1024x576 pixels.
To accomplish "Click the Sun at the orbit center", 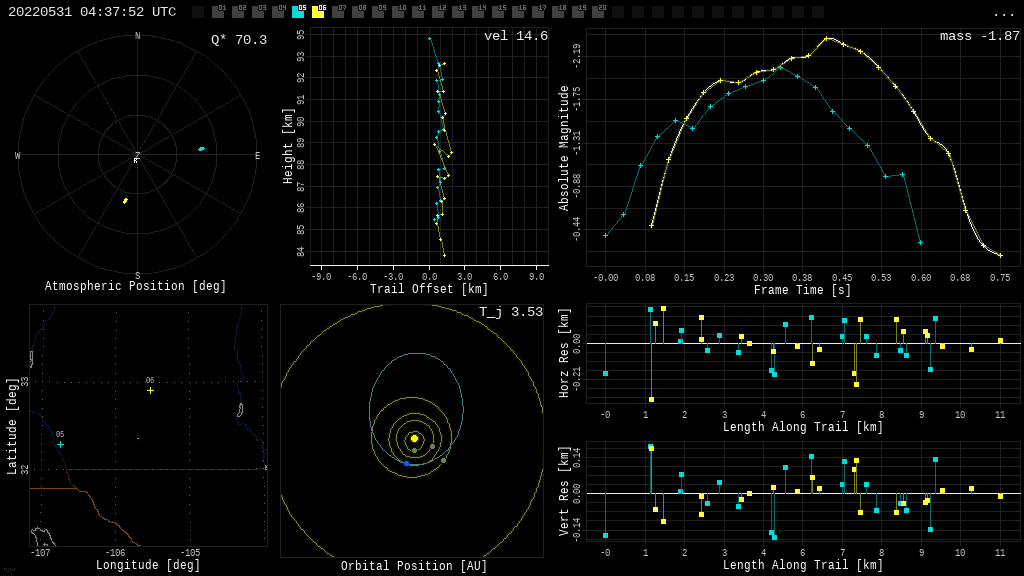I will (x=414, y=438).
